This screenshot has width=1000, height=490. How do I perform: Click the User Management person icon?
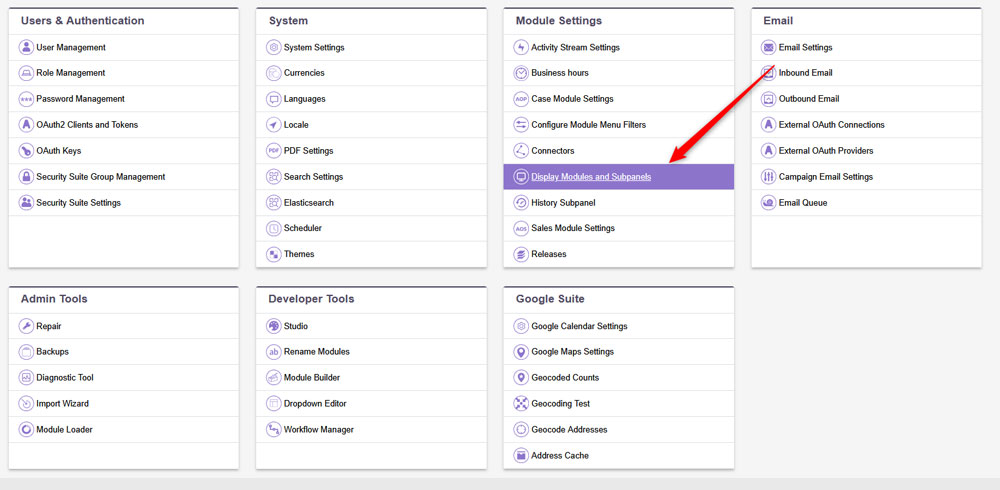tap(26, 47)
